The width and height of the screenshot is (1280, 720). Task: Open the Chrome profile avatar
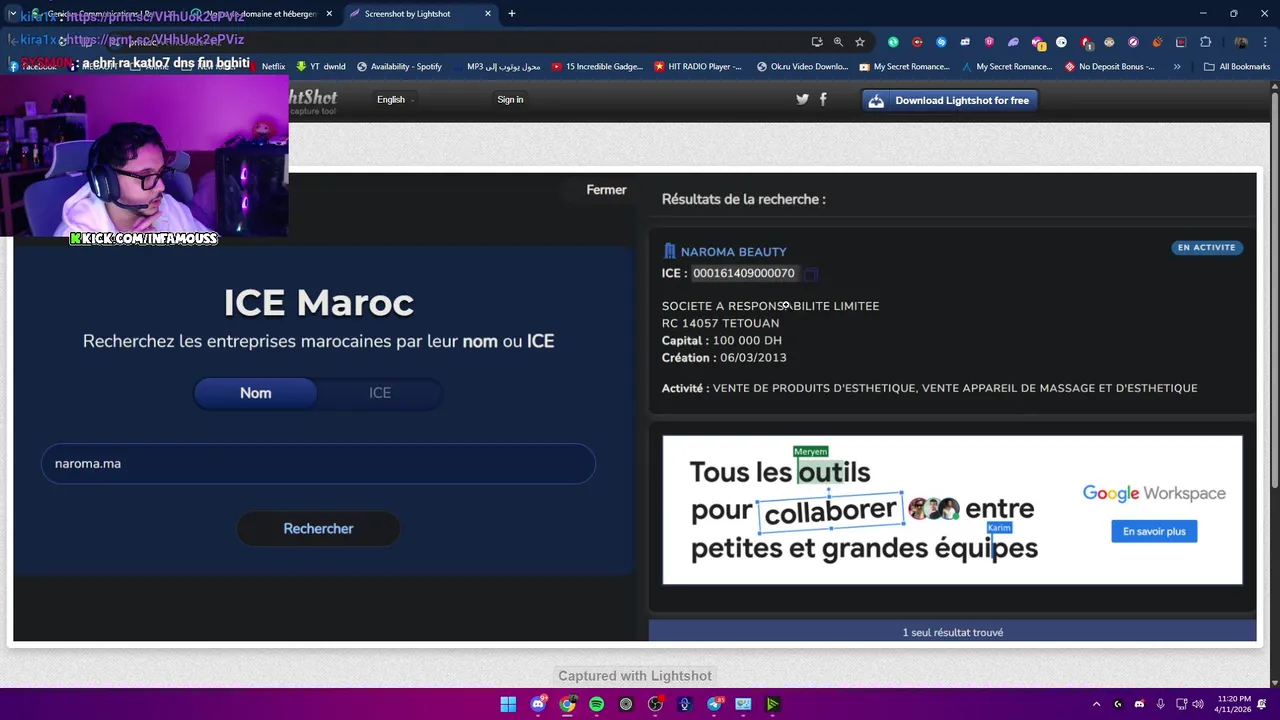click(1241, 42)
